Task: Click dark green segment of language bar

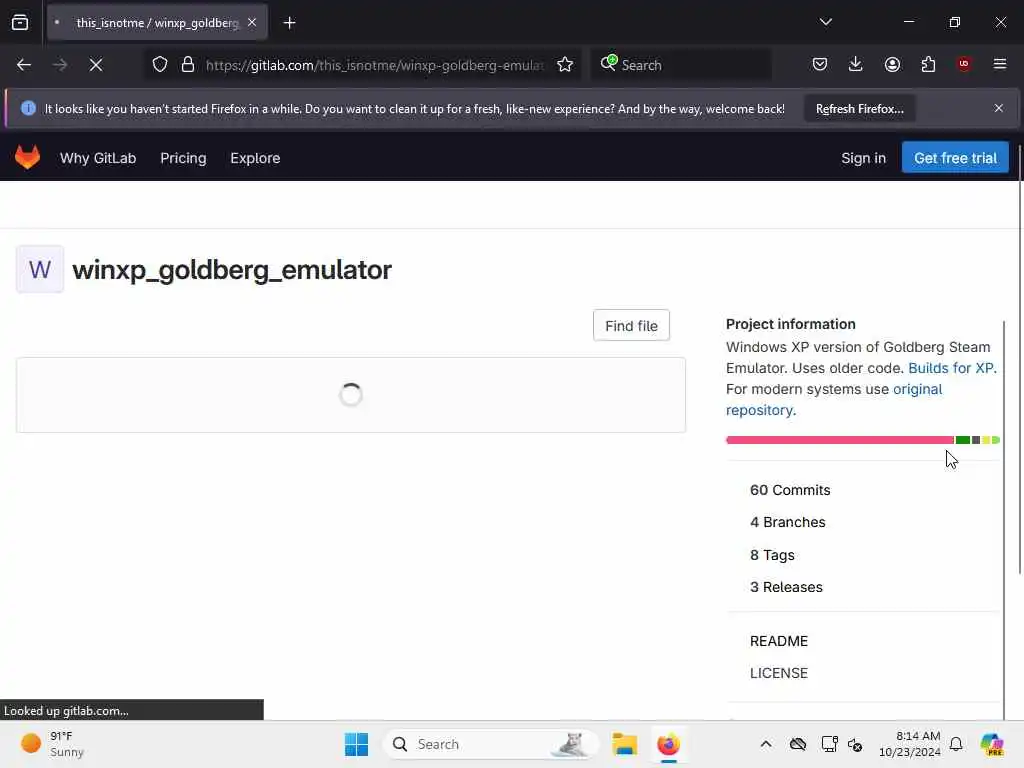Action: tap(963, 440)
